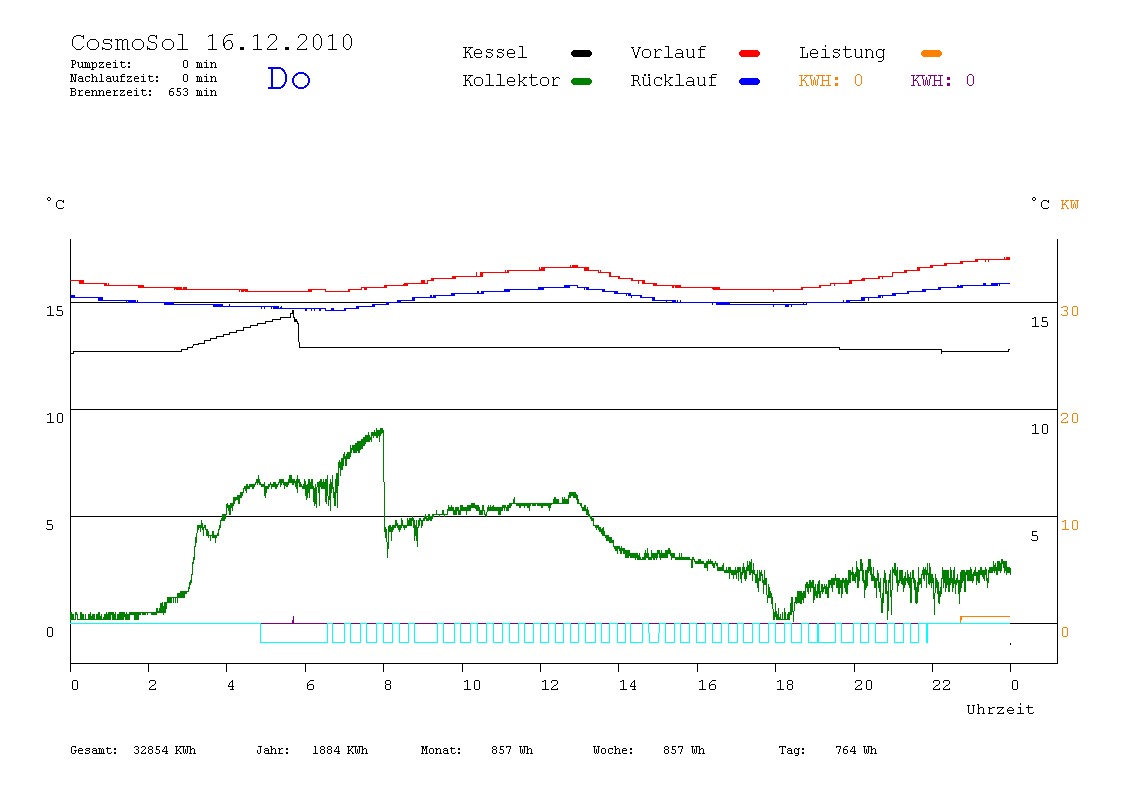Click the "15" tick on left temperature axis
The width and height of the screenshot is (1148, 812).
click(55, 311)
